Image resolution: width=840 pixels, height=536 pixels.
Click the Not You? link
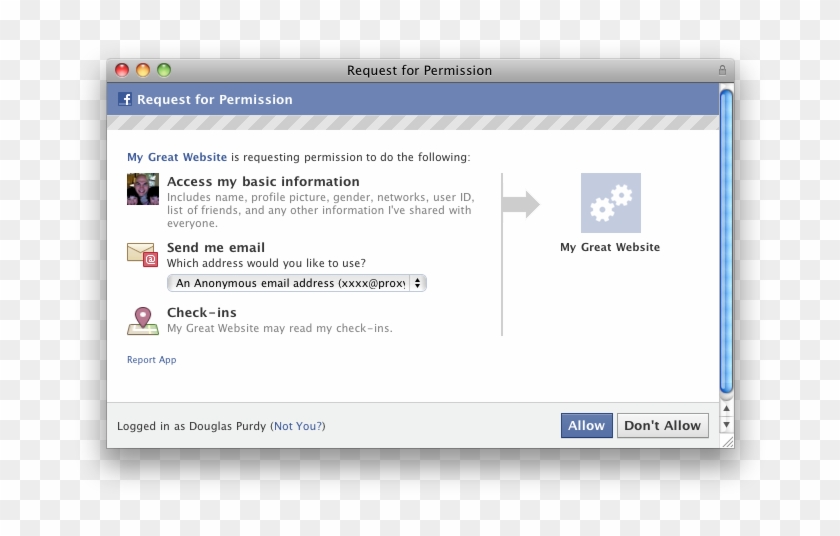298,426
